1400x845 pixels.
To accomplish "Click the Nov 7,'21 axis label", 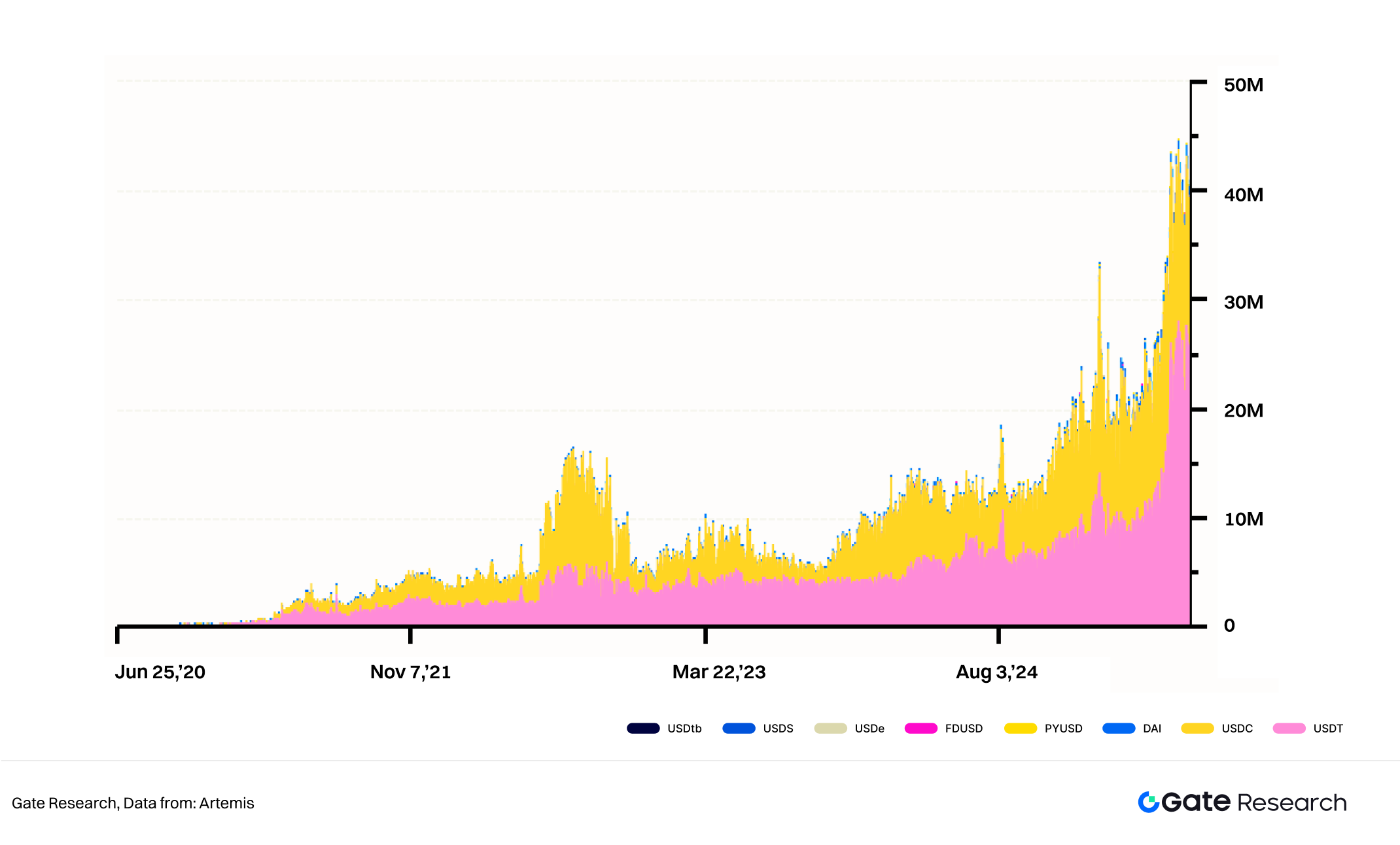I will [410, 672].
